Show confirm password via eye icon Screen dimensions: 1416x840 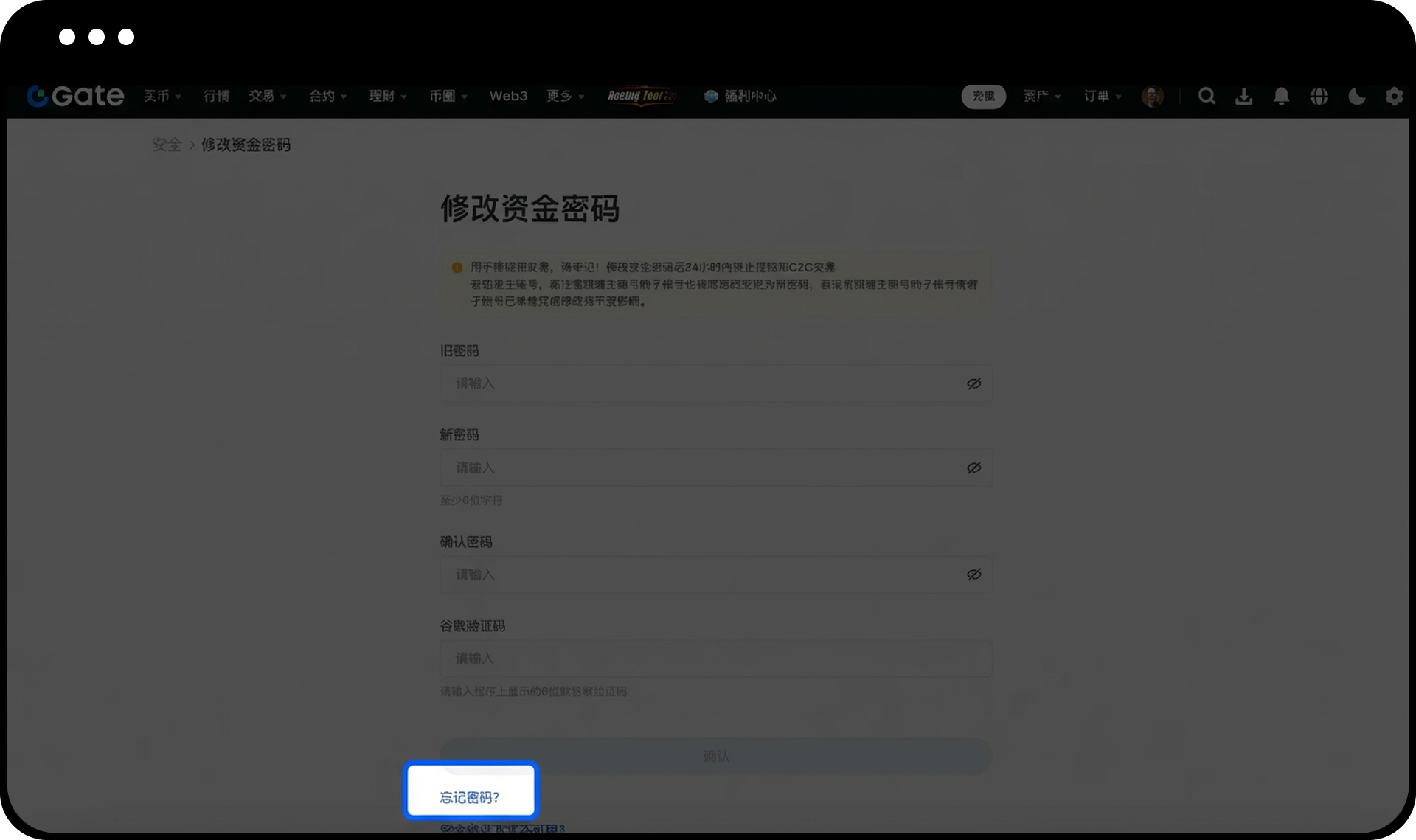click(974, 574)
